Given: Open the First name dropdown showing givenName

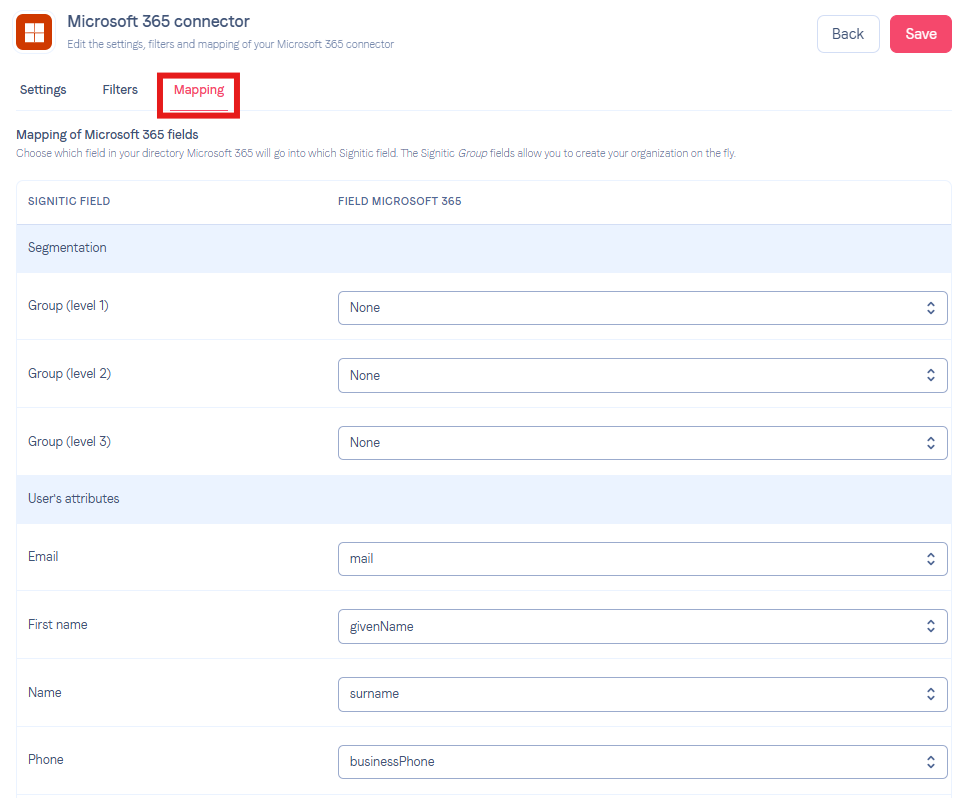Looking at the screenshot, I should pos(643,626).
